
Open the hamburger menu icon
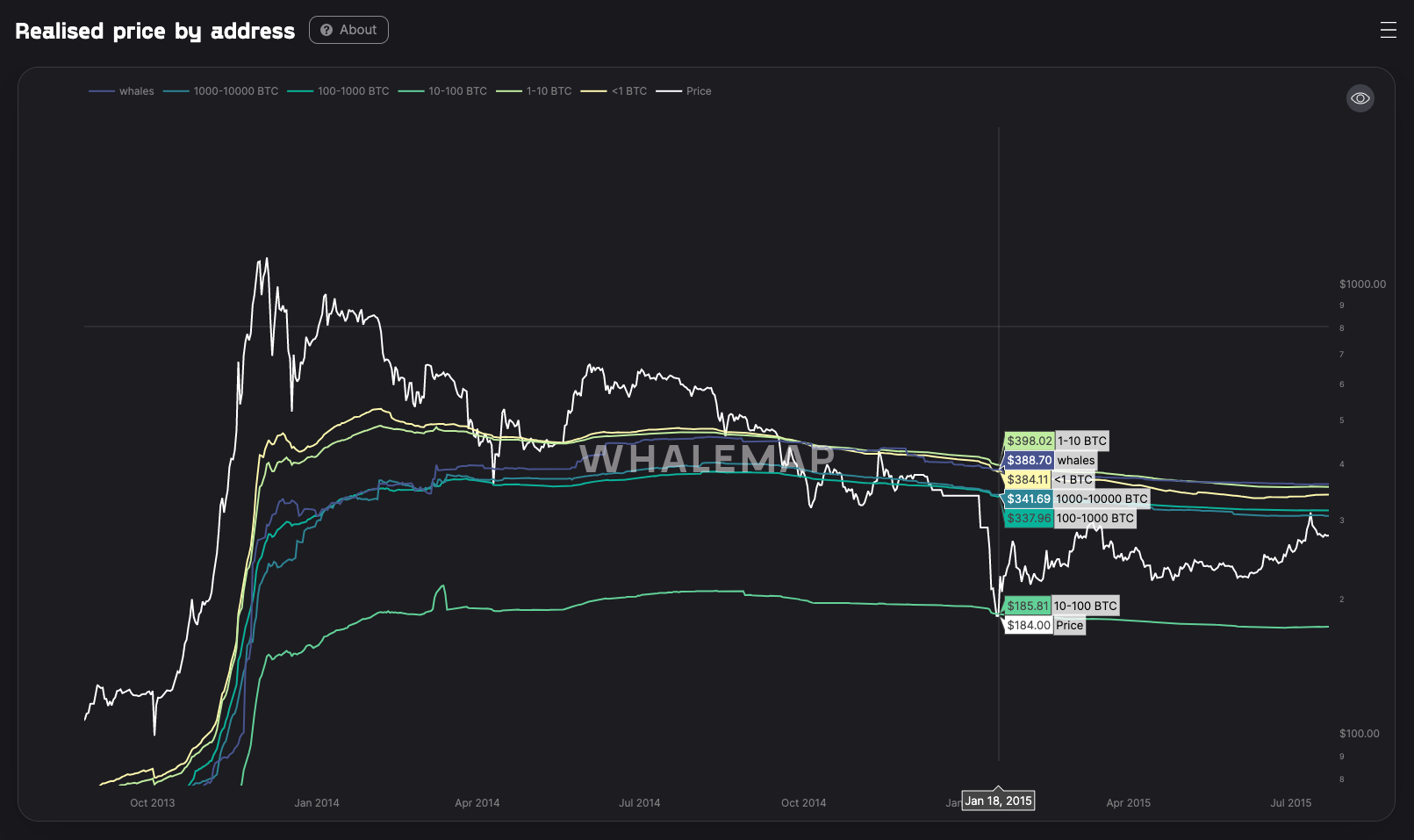[x=1388, y=30]
